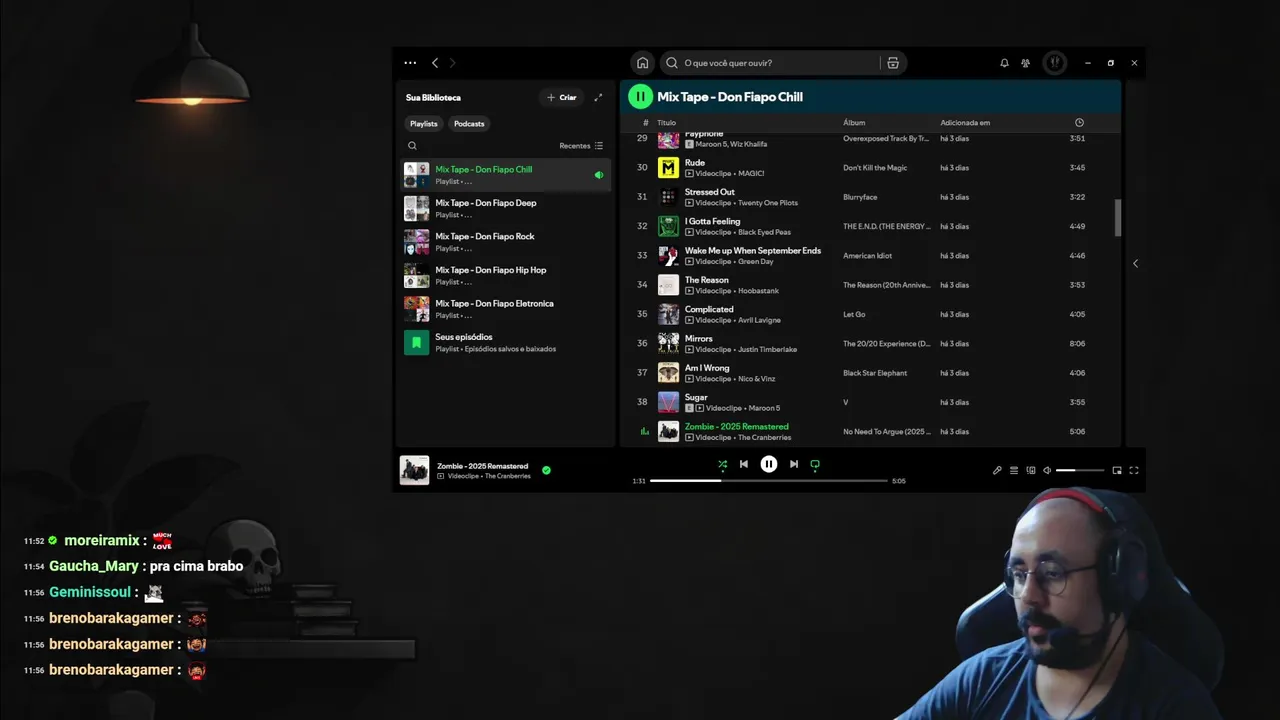This screenshot has height=720, width=1280.
Task: Expand the collapsed right side panel
Action: (1135, 263)
